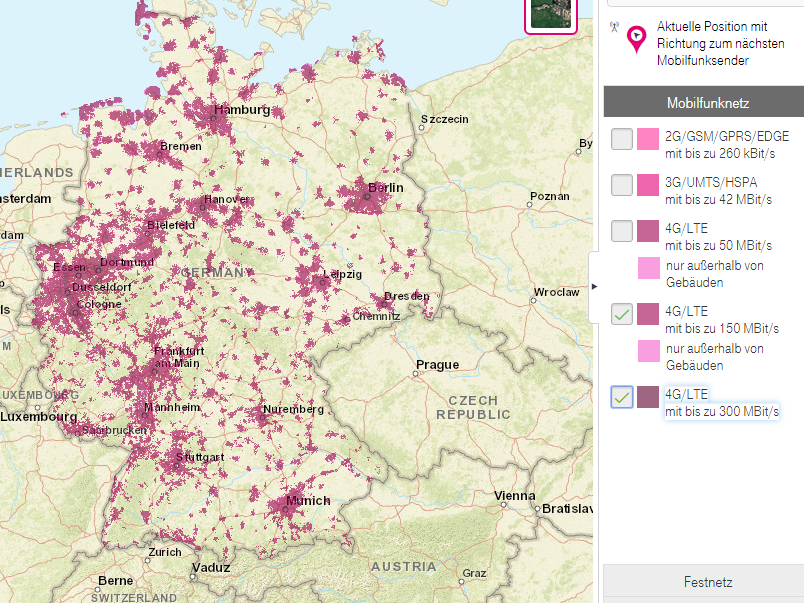Click light pink outdoor-only swatch under 50 MBit/s
This screenshot has height=603, width=804.
[x=649, y=268]
